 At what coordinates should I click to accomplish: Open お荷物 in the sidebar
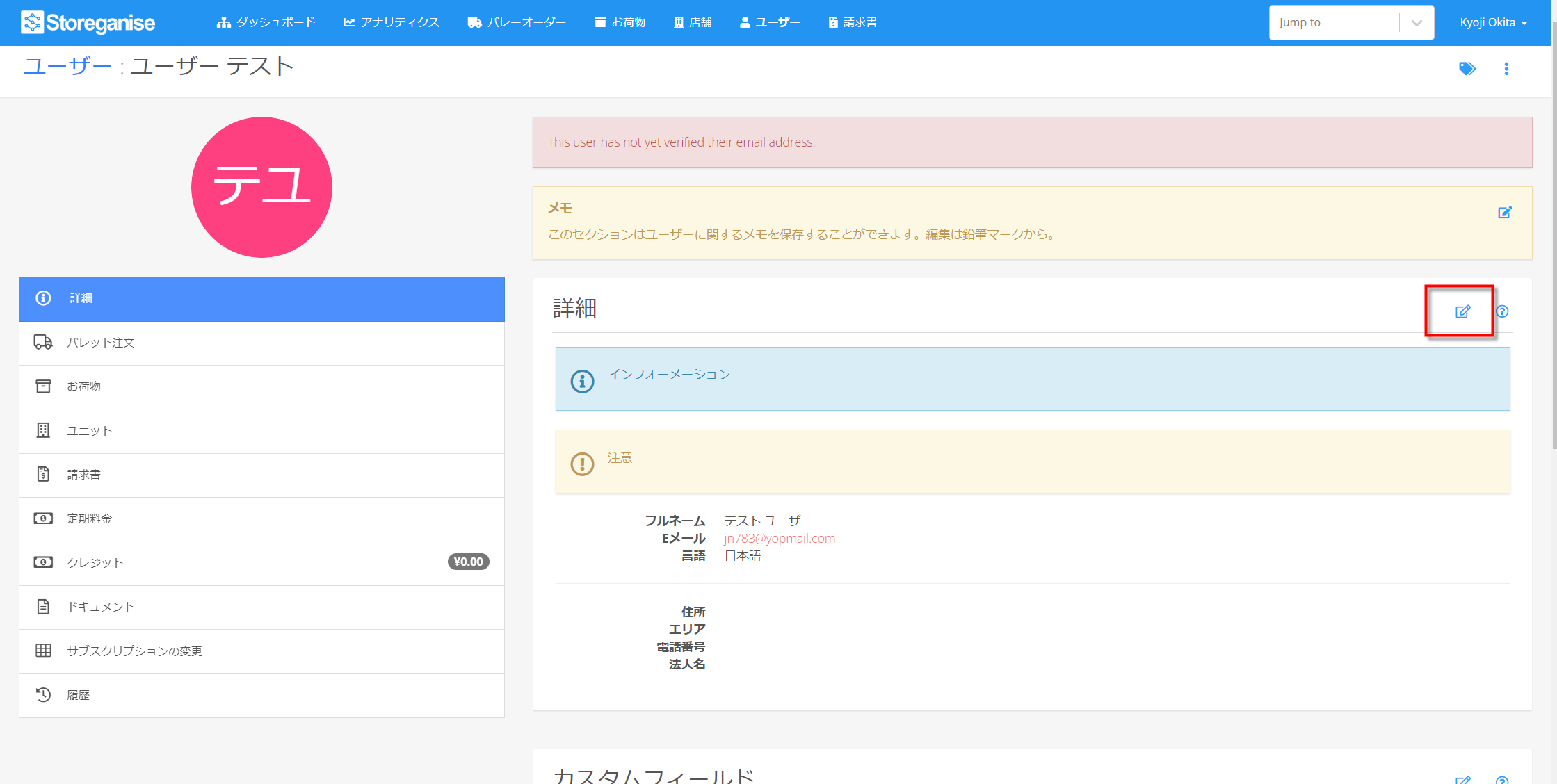click(261, 386)
